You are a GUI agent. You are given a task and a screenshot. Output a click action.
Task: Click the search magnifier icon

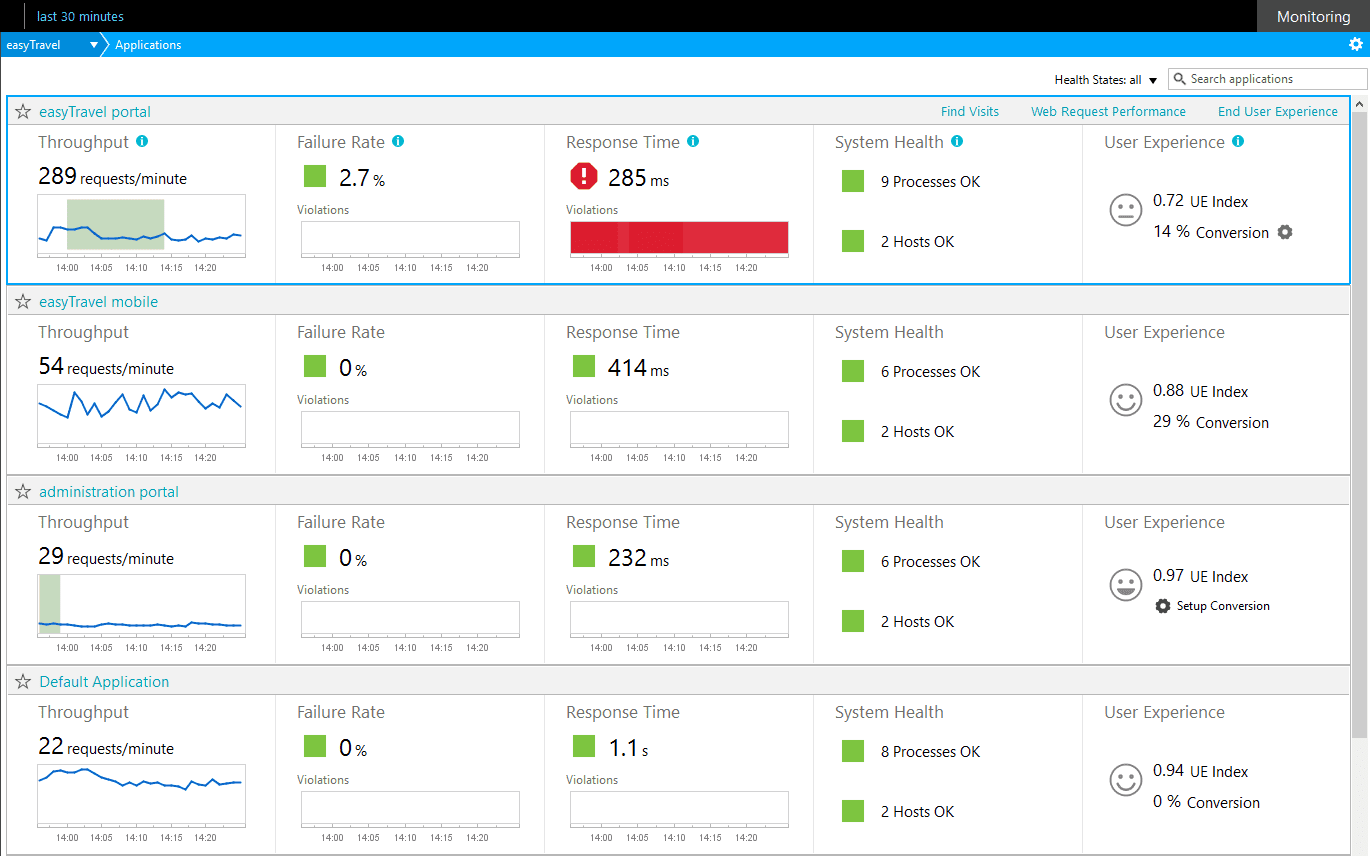pyautogui.click(x=1180, y=79)
